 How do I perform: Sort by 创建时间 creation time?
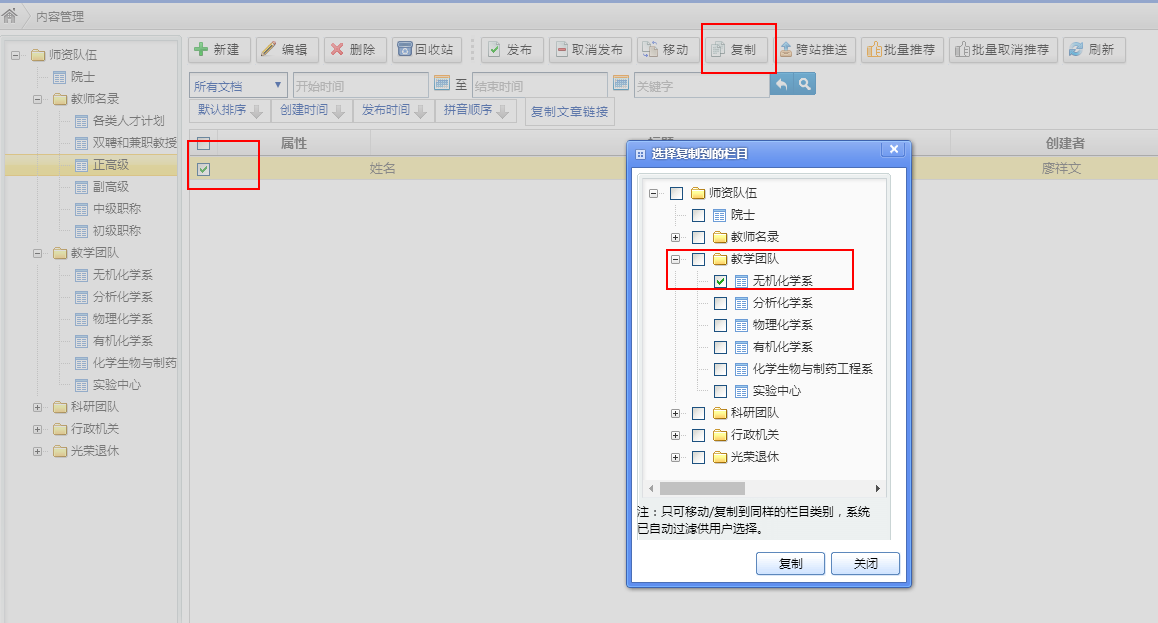tap(311, 111)
